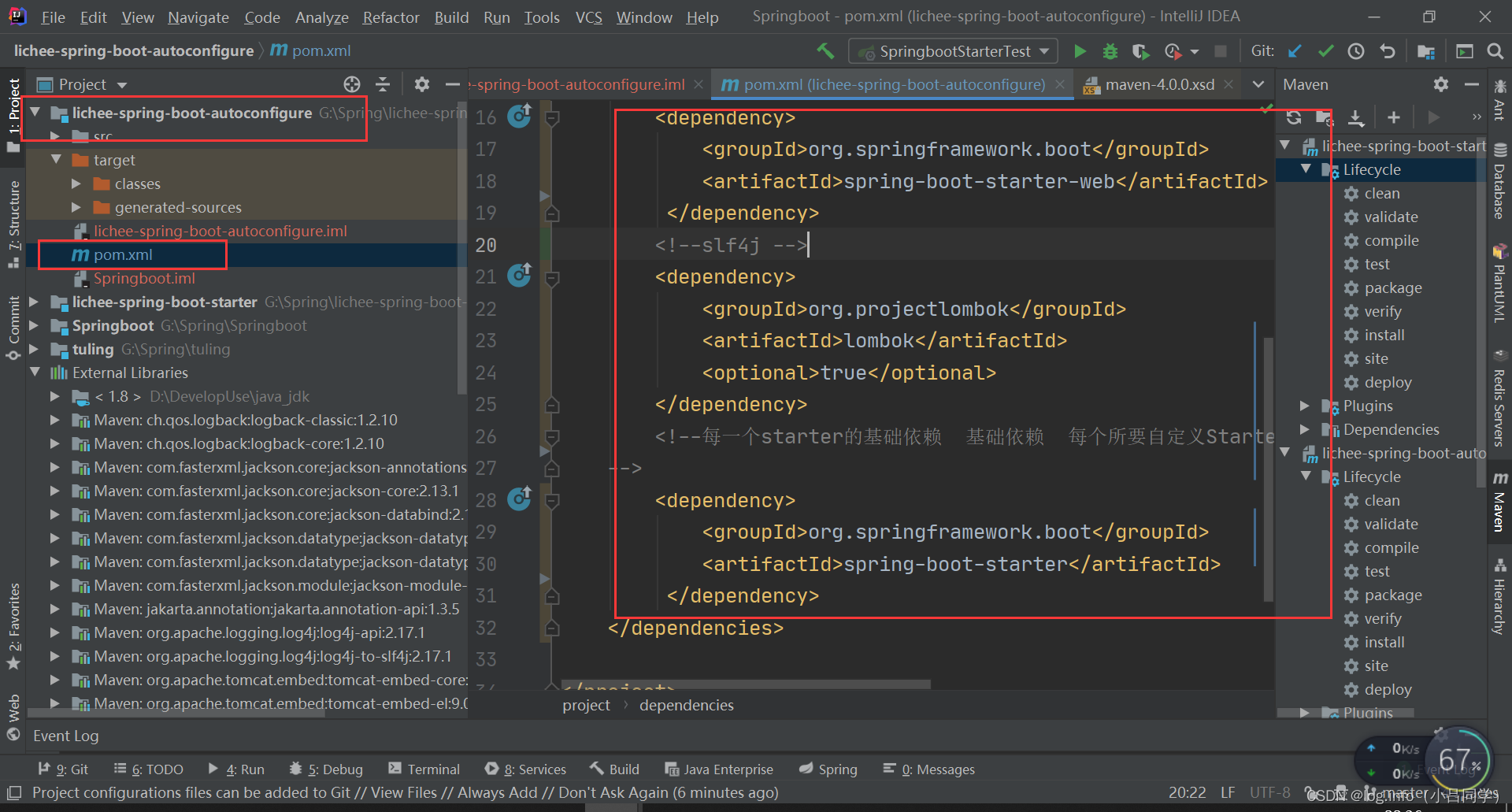Hide the Project panel with minus icon
The width and height of the screenshot is (1512, 812).
point(452,84)
